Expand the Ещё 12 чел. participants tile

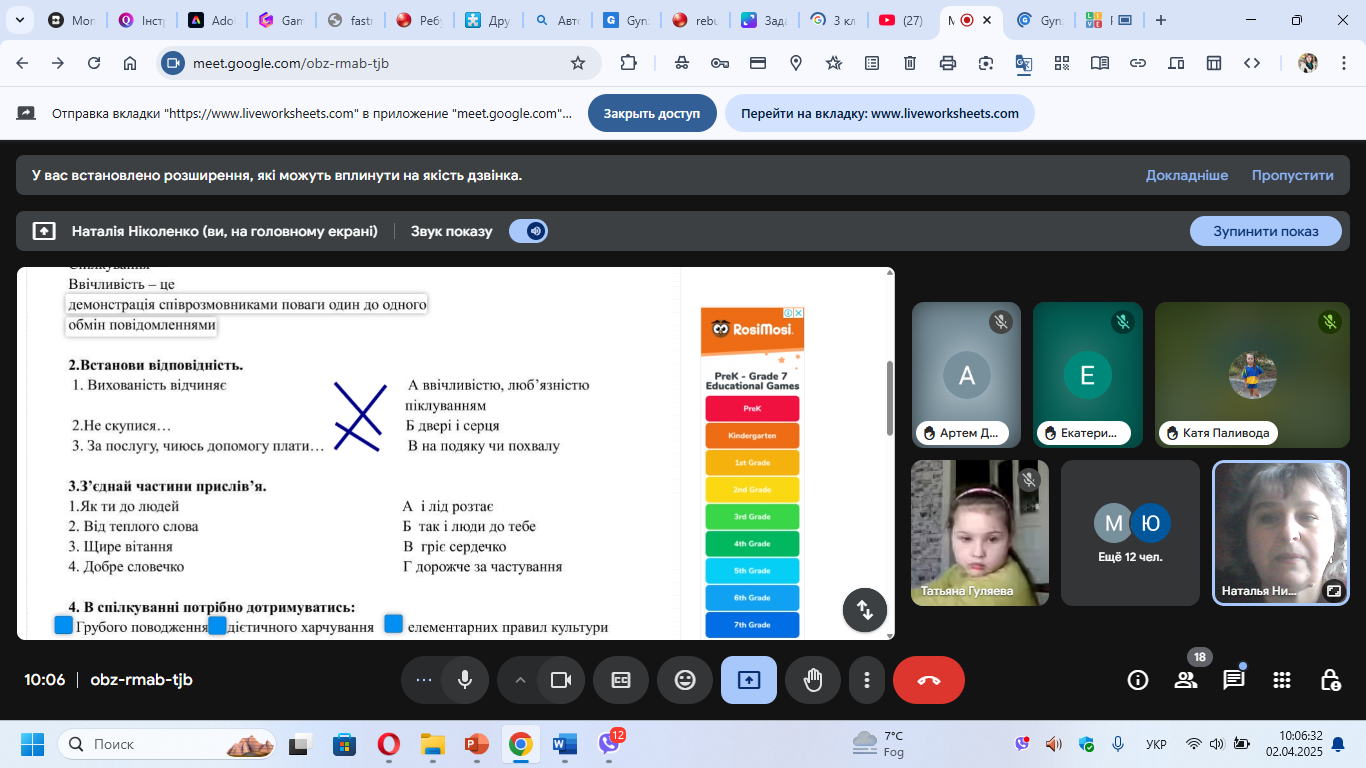point(1130,532)
